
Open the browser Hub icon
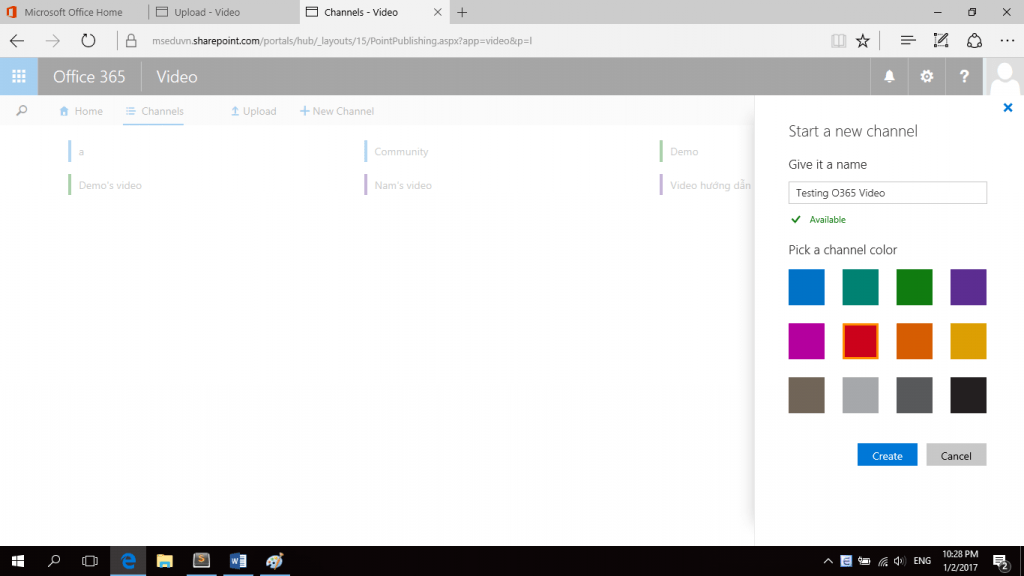point(908,40)
